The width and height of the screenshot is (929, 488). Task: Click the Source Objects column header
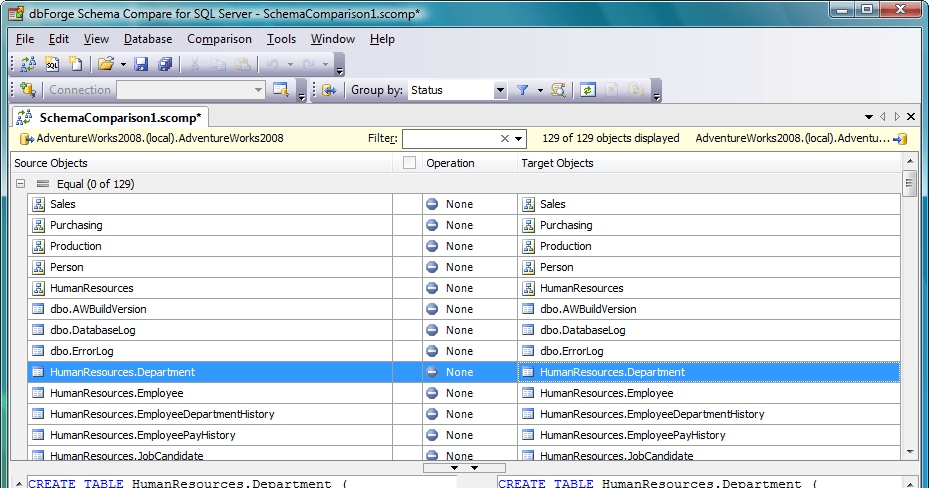[201, 163]
